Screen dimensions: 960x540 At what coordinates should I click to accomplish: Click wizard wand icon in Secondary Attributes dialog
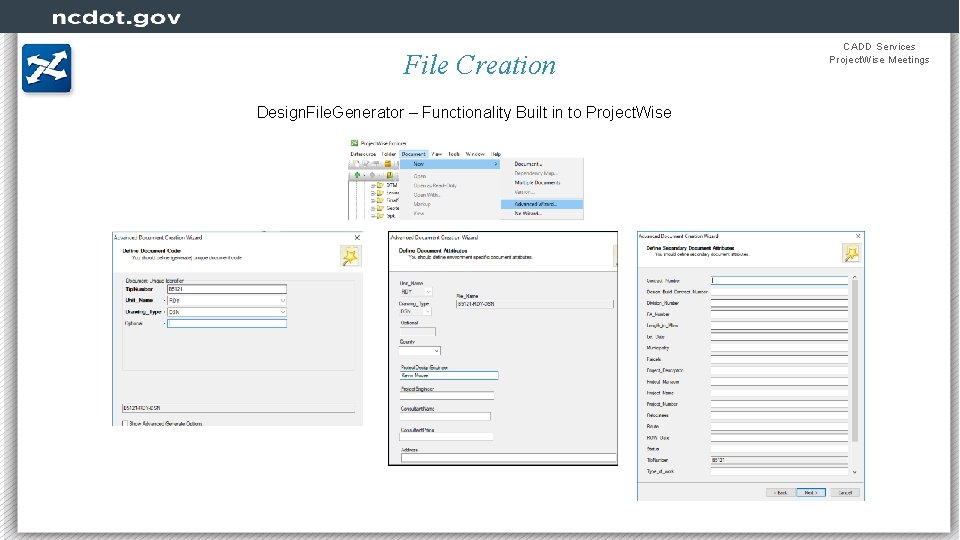pos(851,253)
